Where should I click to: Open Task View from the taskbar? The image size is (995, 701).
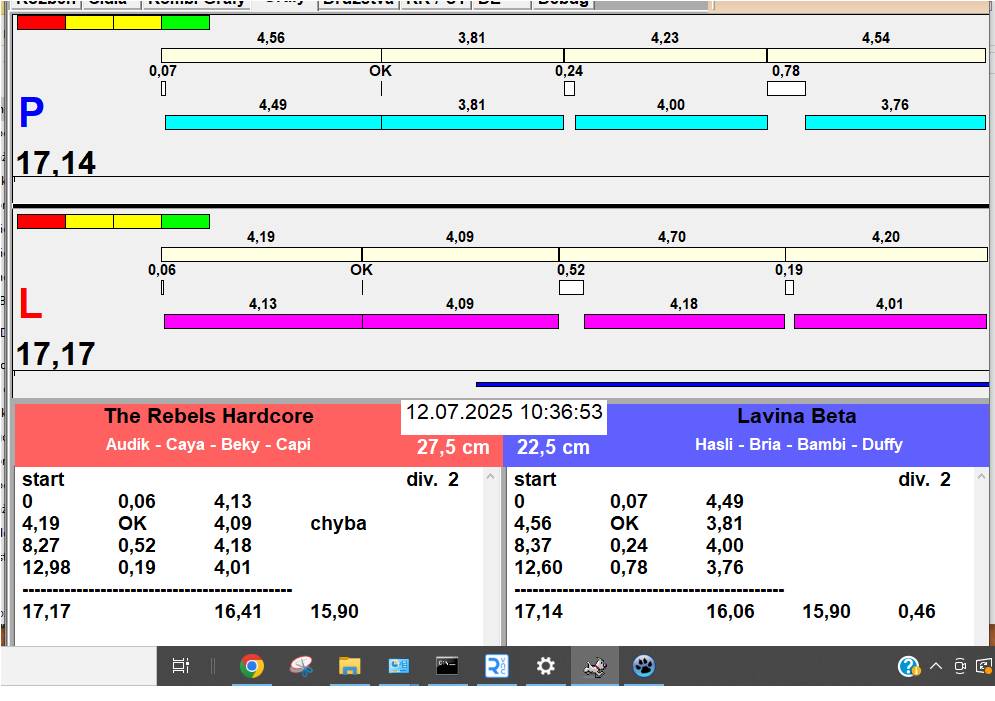point(181,666)
